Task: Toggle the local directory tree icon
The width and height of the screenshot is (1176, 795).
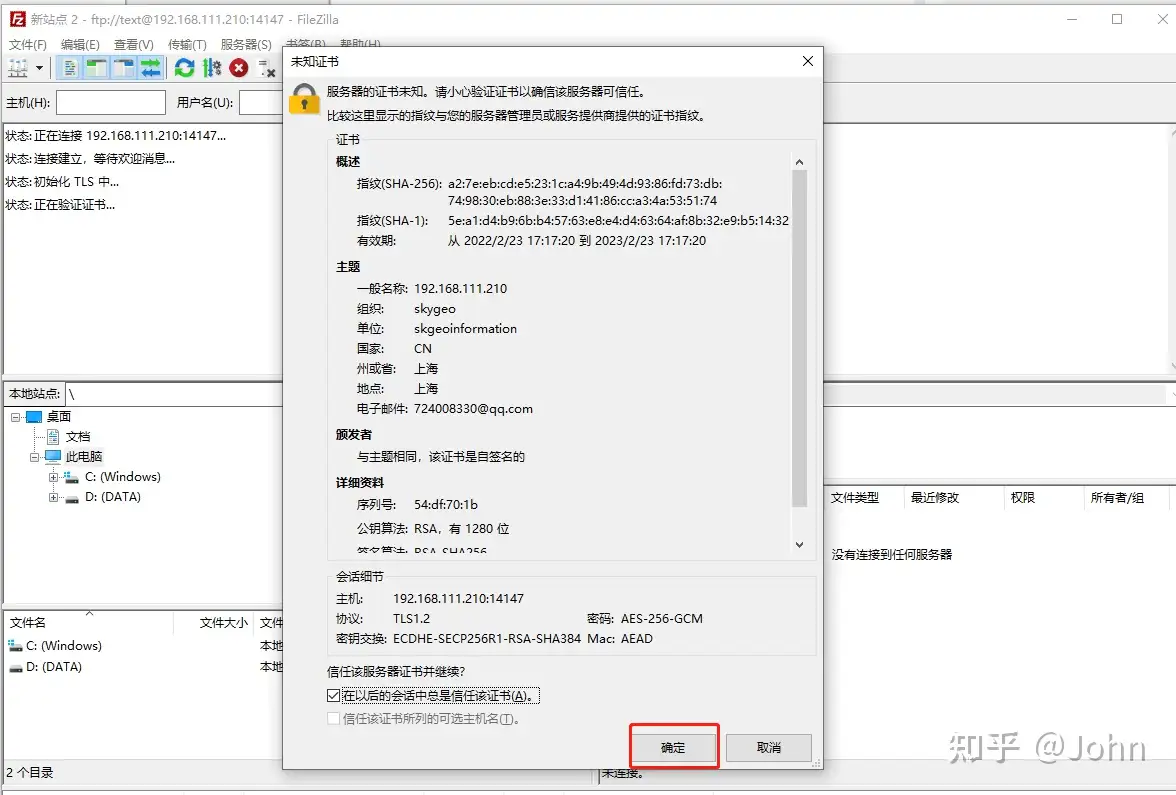Action: (x=97, y=68)
